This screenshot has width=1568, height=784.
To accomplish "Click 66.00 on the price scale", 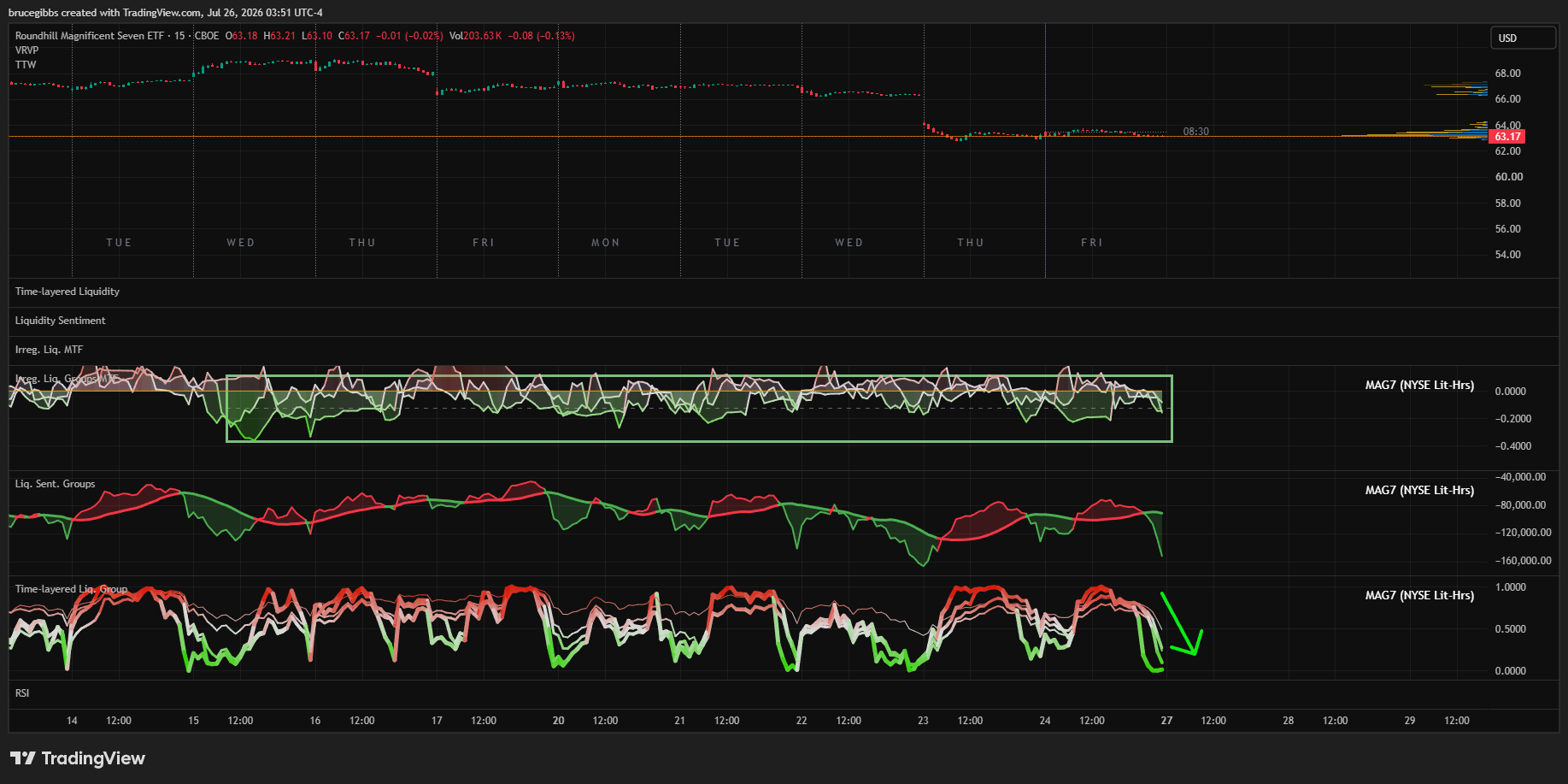I will pos(1508,99).
